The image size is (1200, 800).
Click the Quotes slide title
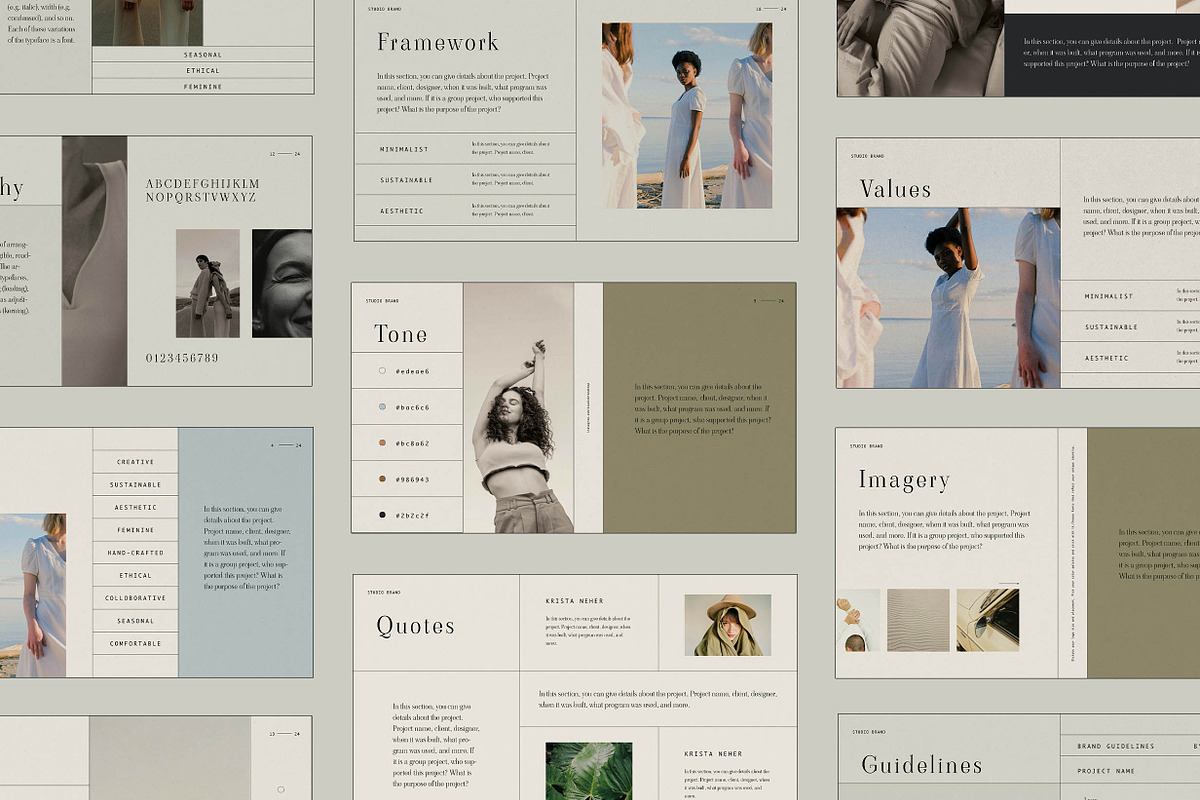(x=415, y=627)
